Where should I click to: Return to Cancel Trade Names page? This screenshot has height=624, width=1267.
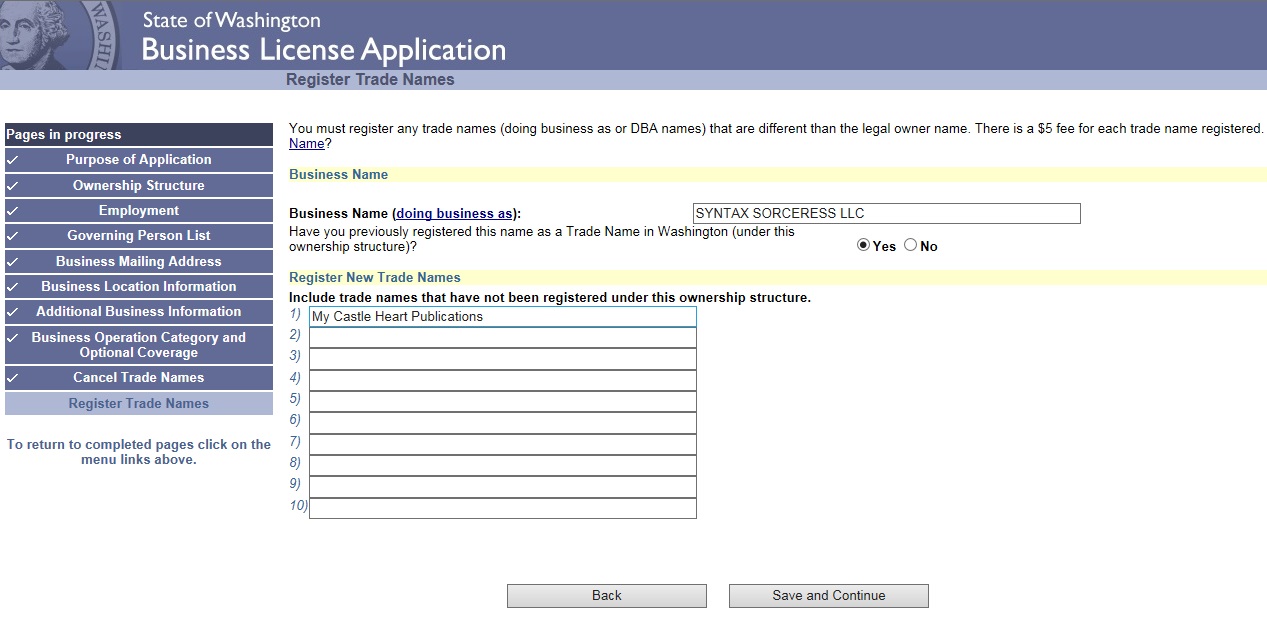(x=139, y=378)
